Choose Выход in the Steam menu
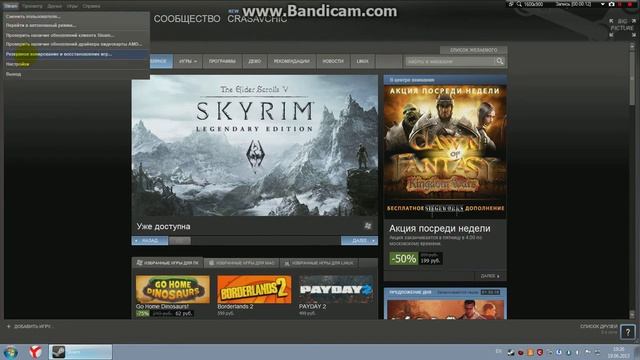The height and width of the screenshot is (360, 640). coord(76,74)
